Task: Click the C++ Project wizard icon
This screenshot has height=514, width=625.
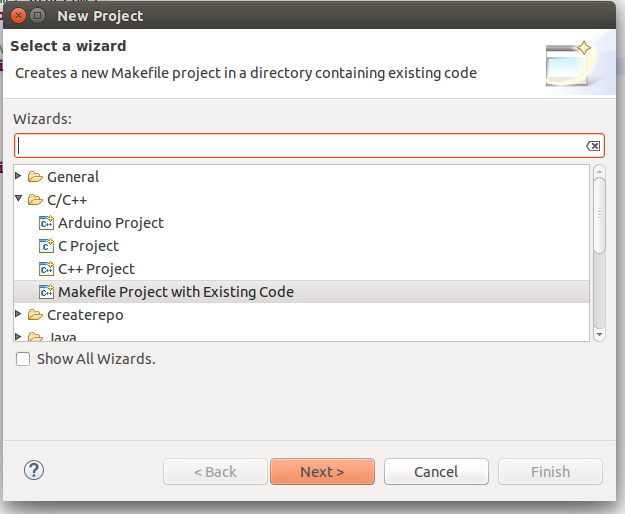Action: pyautogui.click(x=46, y=269)
